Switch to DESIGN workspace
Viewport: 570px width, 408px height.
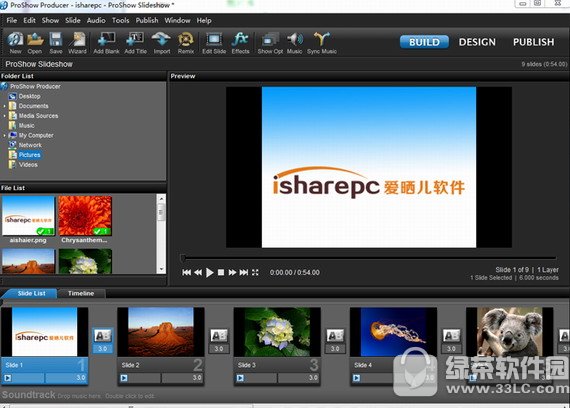(477, 42)
